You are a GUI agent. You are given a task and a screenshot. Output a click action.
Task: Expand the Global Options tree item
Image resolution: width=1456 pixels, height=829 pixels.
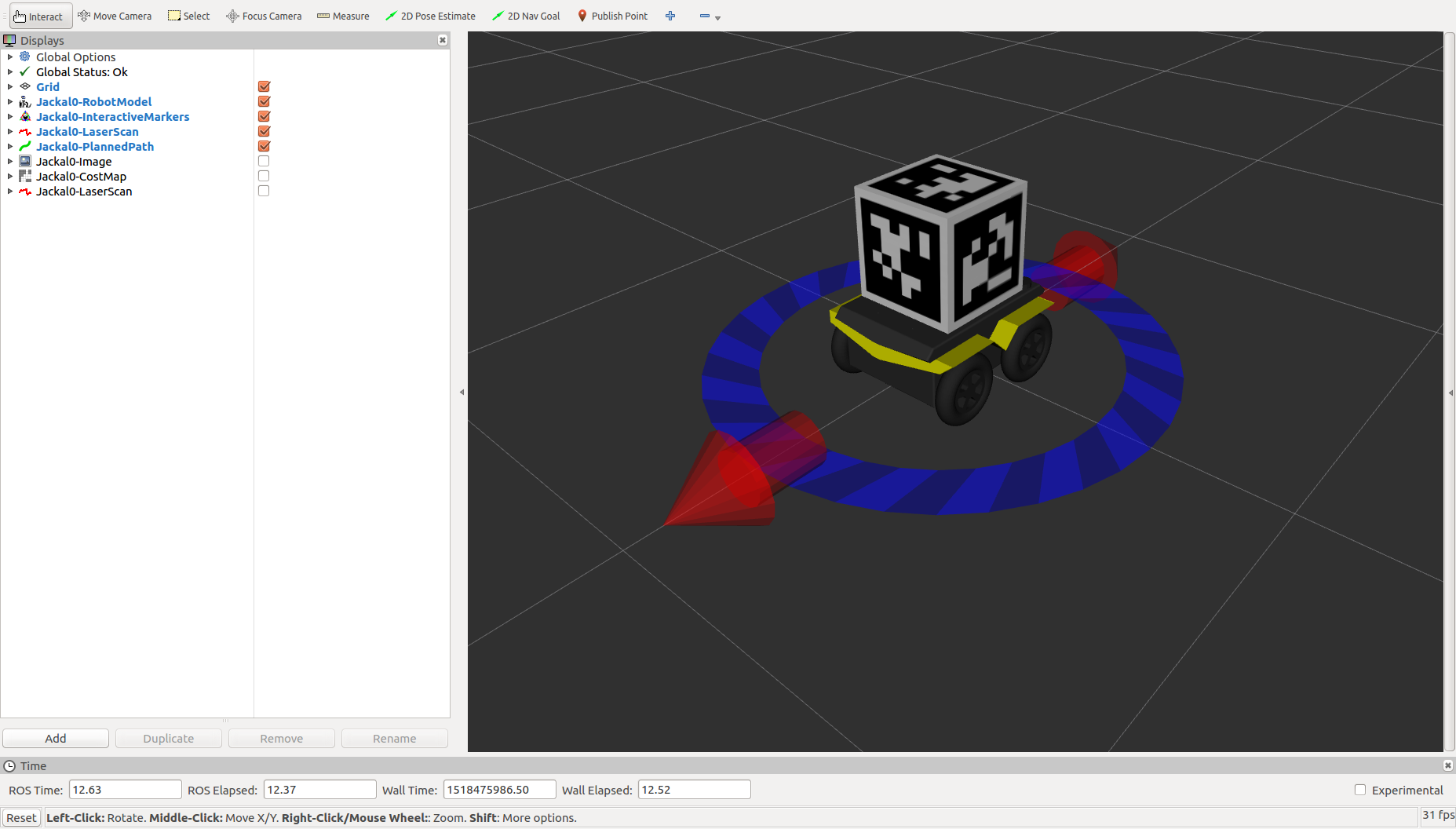(x=9, y=57)
